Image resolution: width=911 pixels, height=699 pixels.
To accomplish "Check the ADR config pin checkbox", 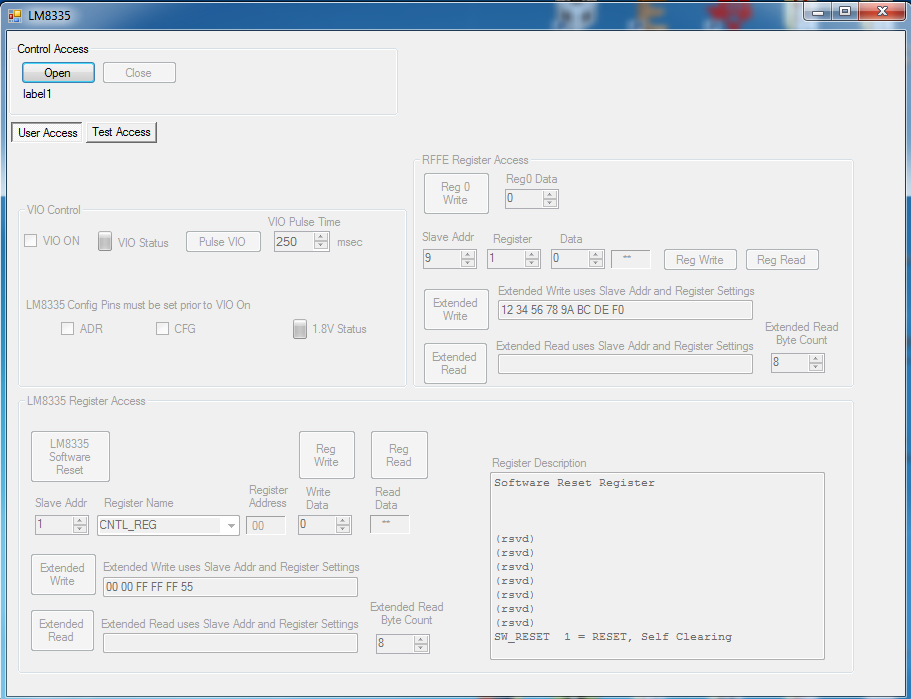I will pyautogui.click(x=67, y=329).
